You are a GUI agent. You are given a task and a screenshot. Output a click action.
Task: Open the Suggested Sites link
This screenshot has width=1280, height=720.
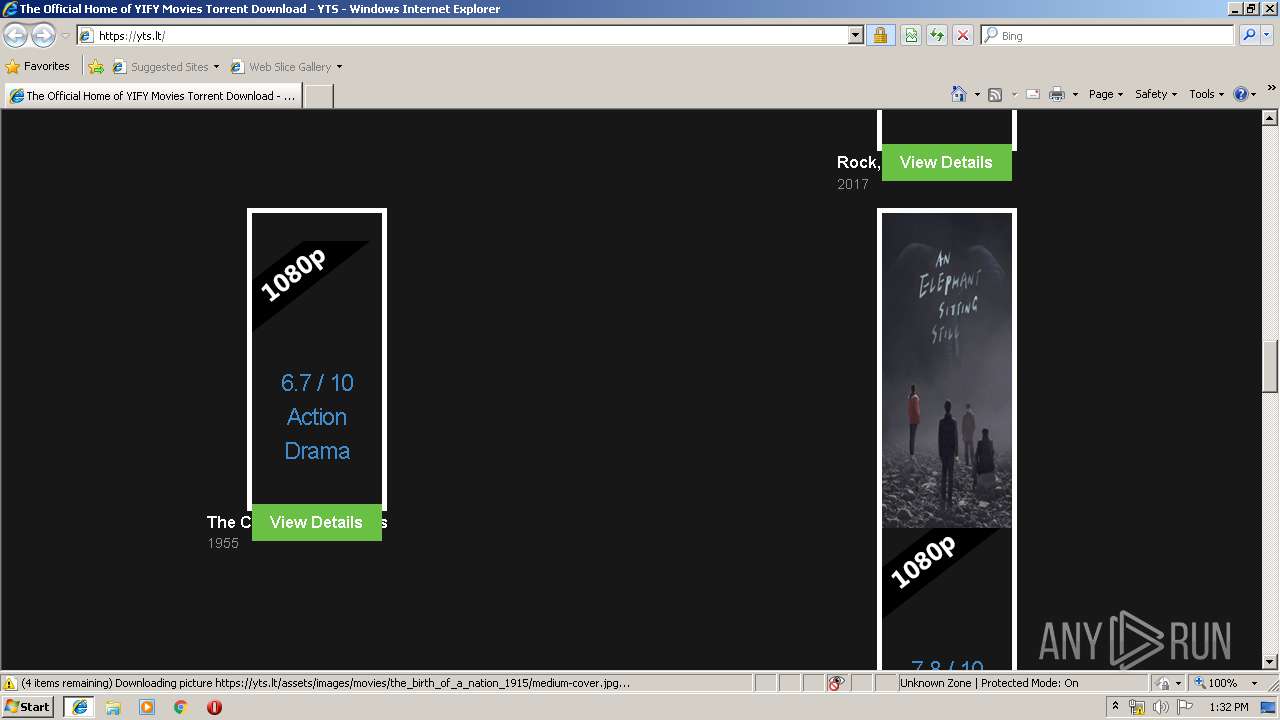click(x=165, y=67)
